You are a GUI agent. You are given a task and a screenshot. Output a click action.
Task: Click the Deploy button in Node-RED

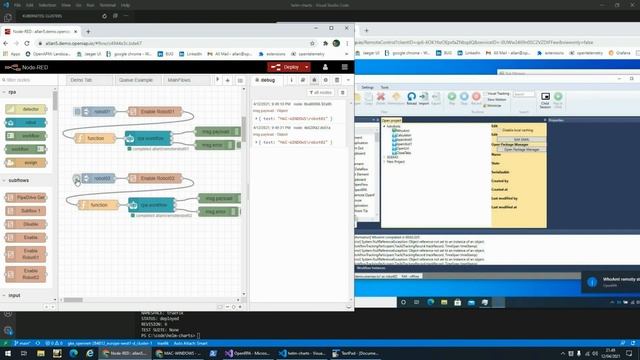pyautogui.click(x=285, y=67)
